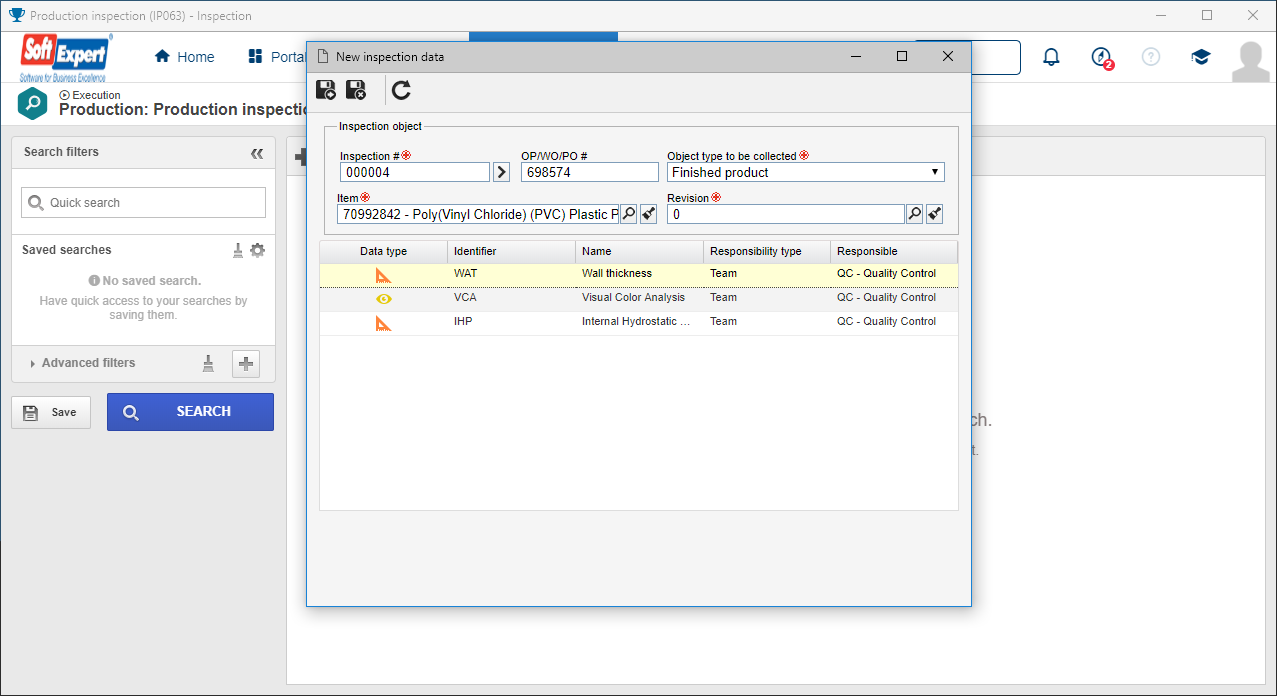The height and width of the screenshot is (696, 1277).
Task: Open Portal menu in top navigation
Action: pyautogui.click(x=277, y=57)
